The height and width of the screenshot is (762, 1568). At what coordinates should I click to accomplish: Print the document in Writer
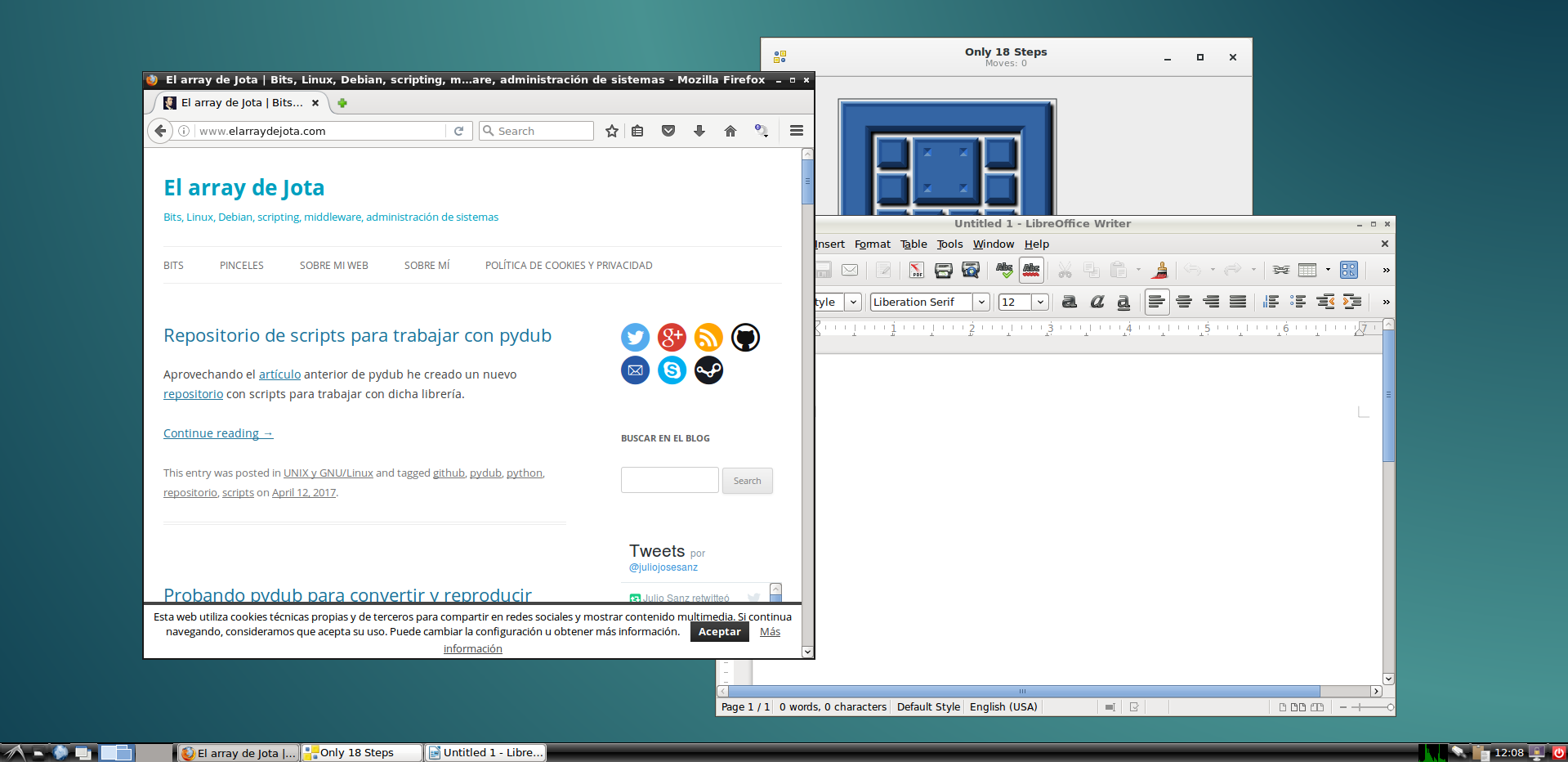(944, 270)
